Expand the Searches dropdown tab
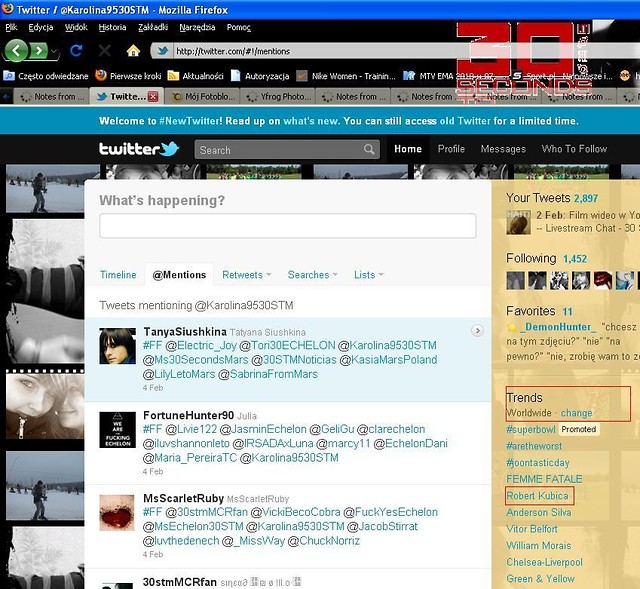This screenshot has height=589, width=640. (312, 275)
